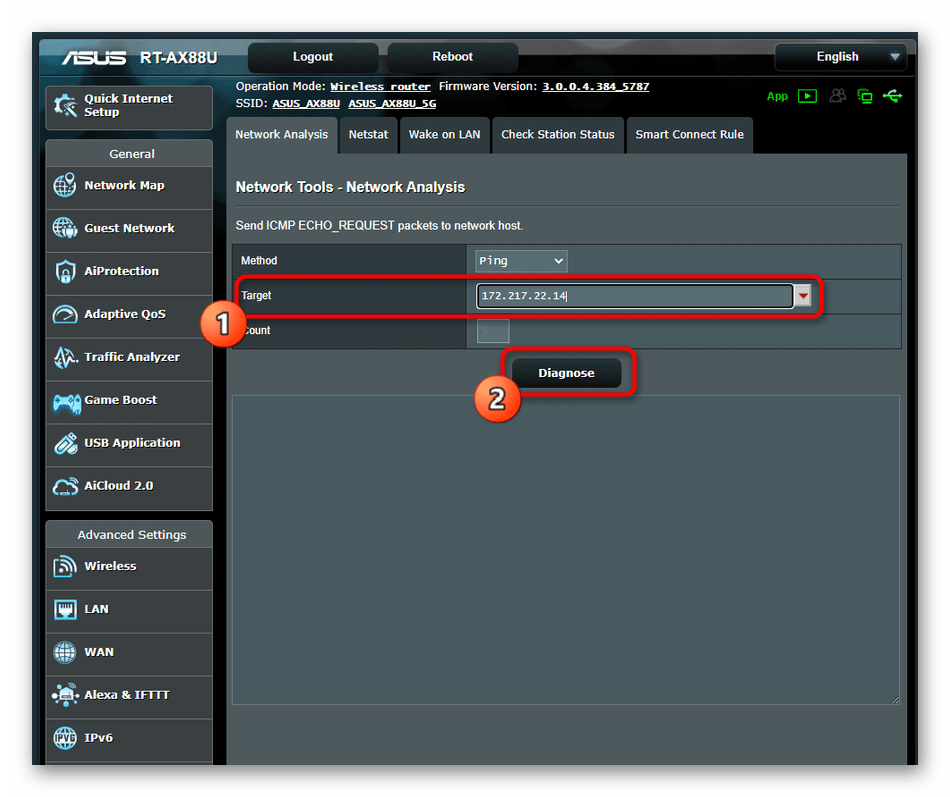Open the Target address dropdown arrow

[803, 296]
